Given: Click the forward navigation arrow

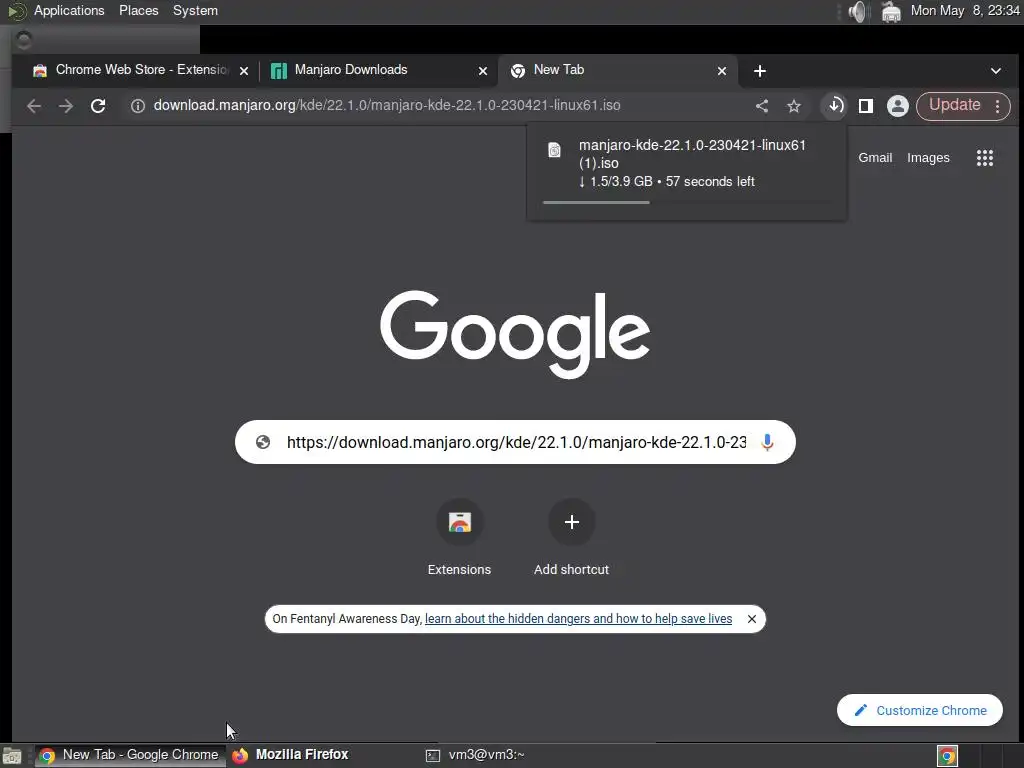Looking at the screenshot, I should [66, 106].
